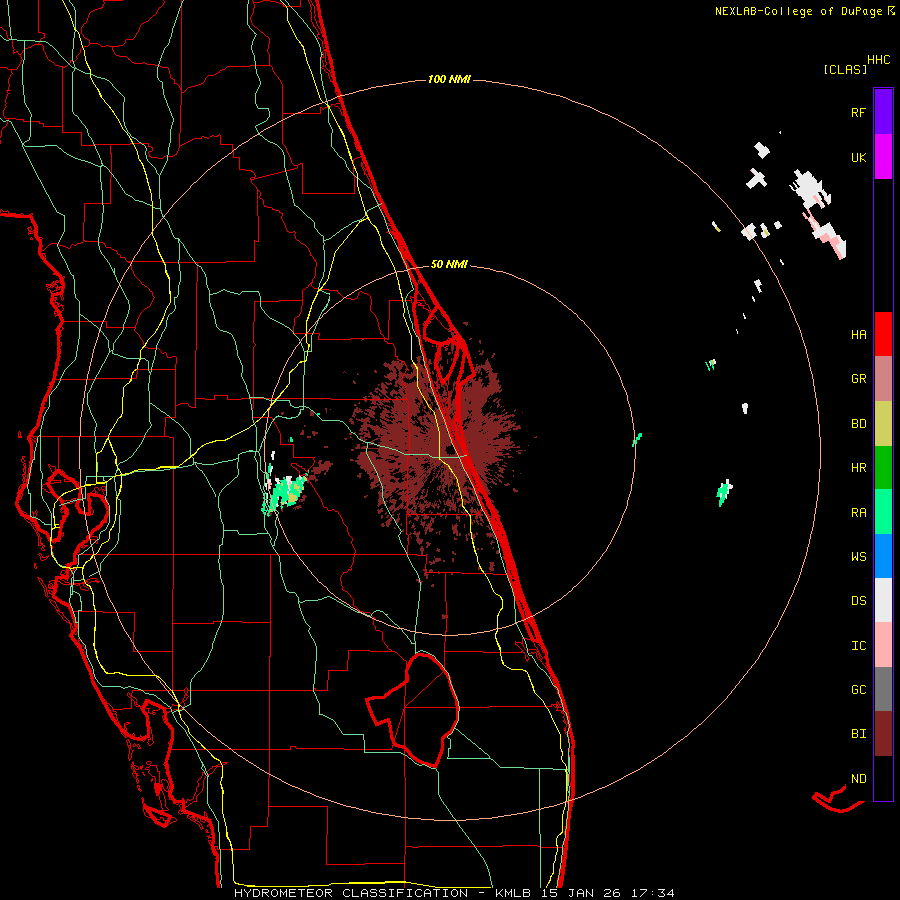Click the BD legend label

pos(858,424)
